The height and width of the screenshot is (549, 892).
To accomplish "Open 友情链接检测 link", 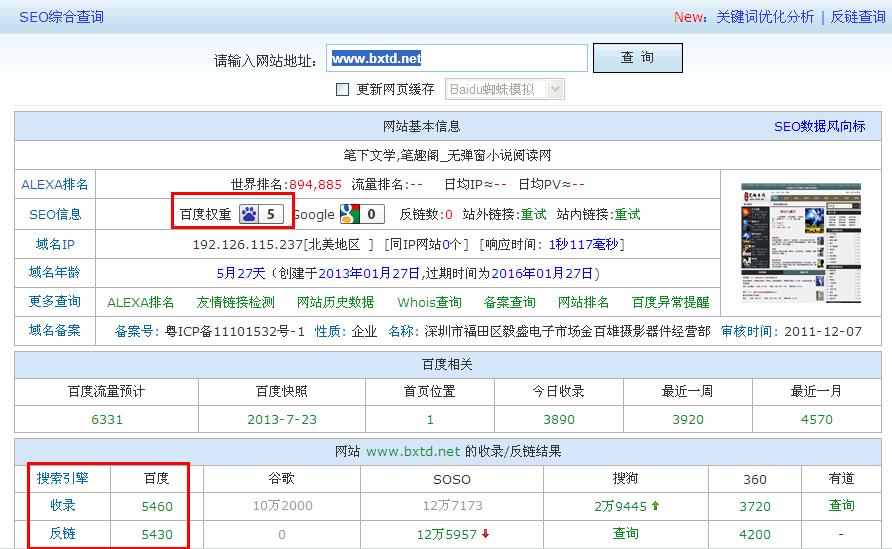I will (236, 302).
